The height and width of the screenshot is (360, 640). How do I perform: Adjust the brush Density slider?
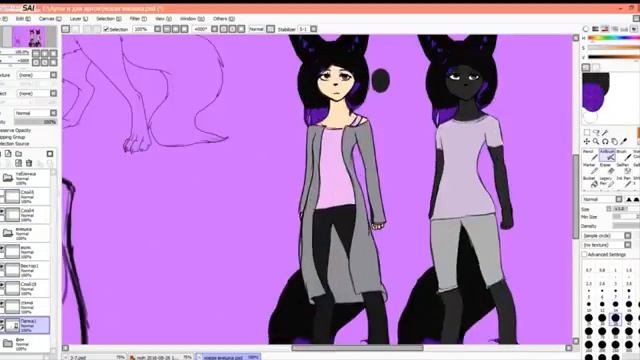click(x=626, y=226)
